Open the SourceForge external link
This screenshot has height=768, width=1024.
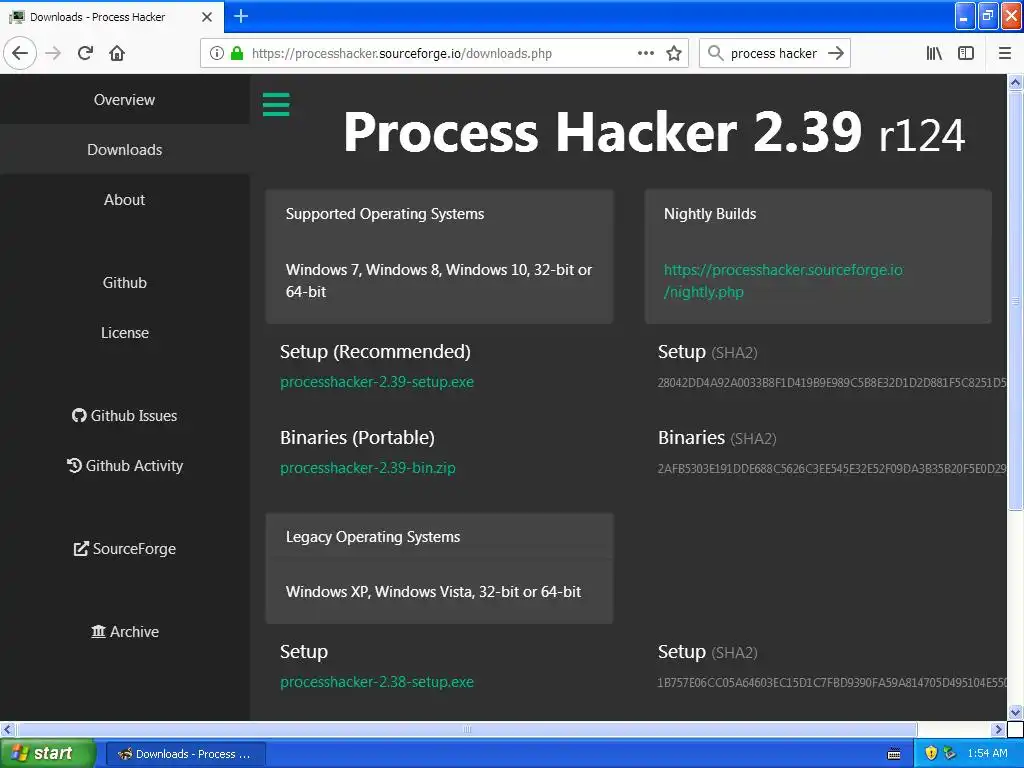point(124,549)
